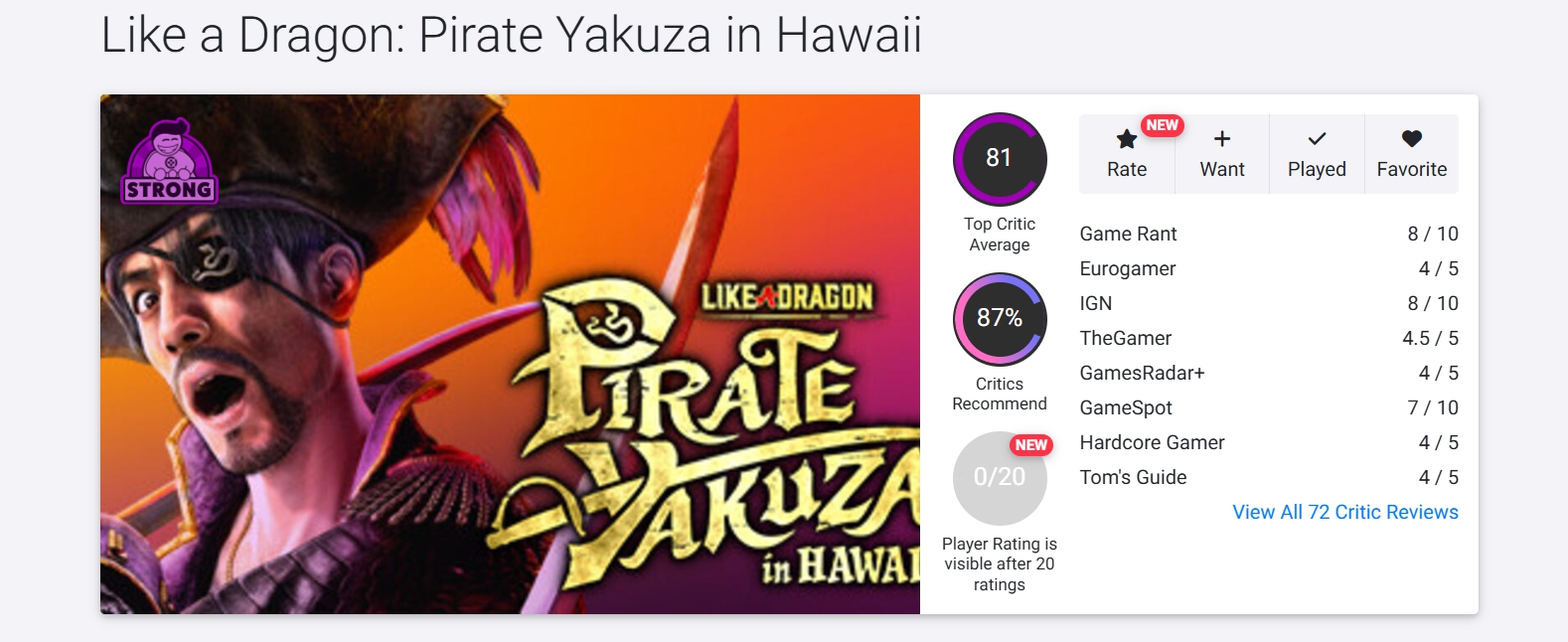The height and width of the screenshot is (642, 1568).
Task: Click the 0/20 Player Rating circle
Action: 999,478
